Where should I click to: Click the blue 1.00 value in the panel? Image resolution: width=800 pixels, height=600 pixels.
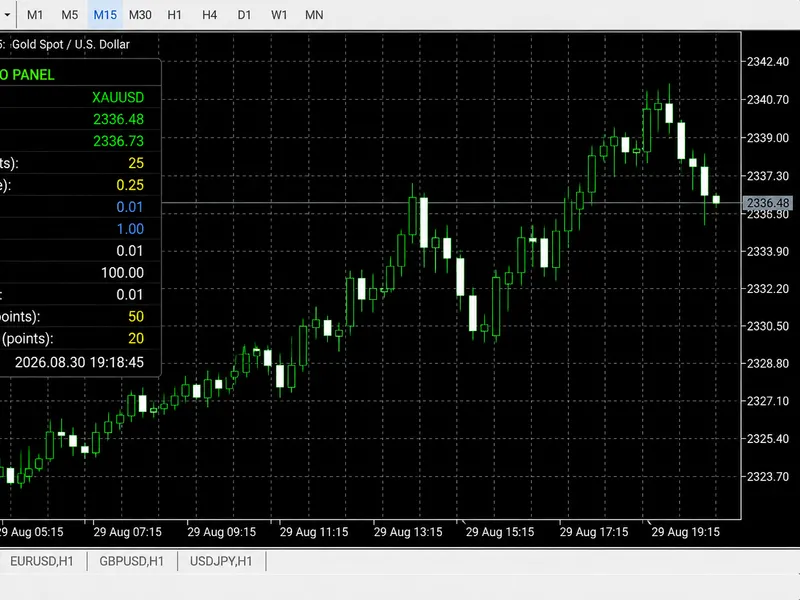[x=130, y=229]
